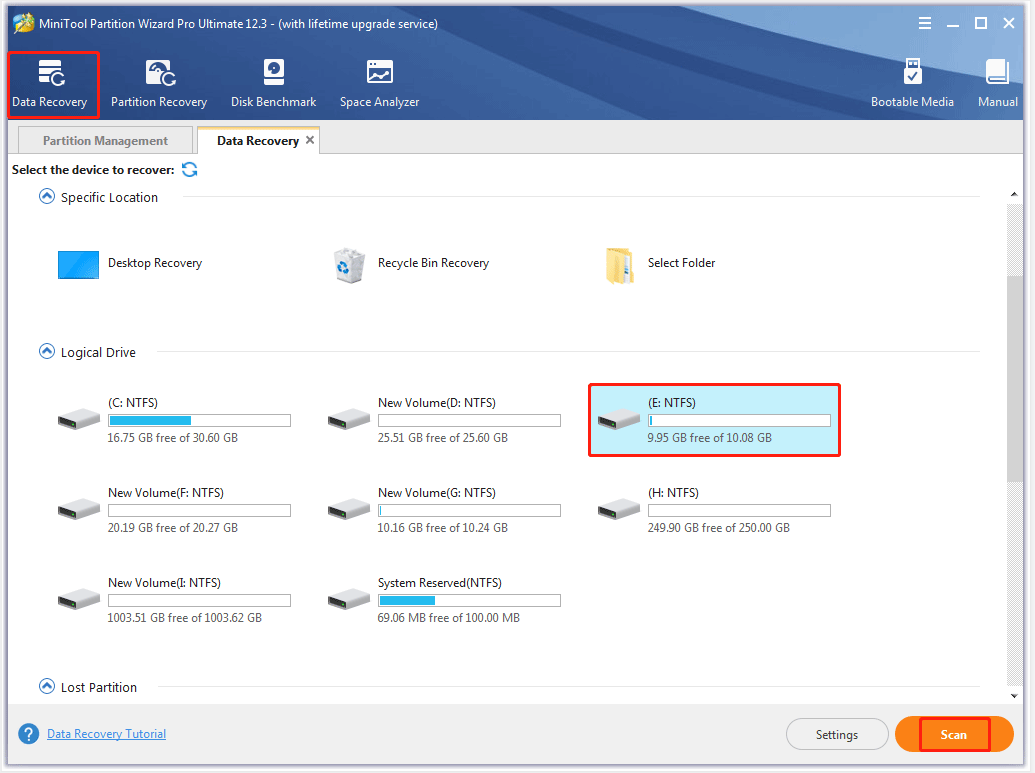Click the 'Desktop Recovery' label
This screenshot has height=773, width=1035.
(x=155, y=263)
